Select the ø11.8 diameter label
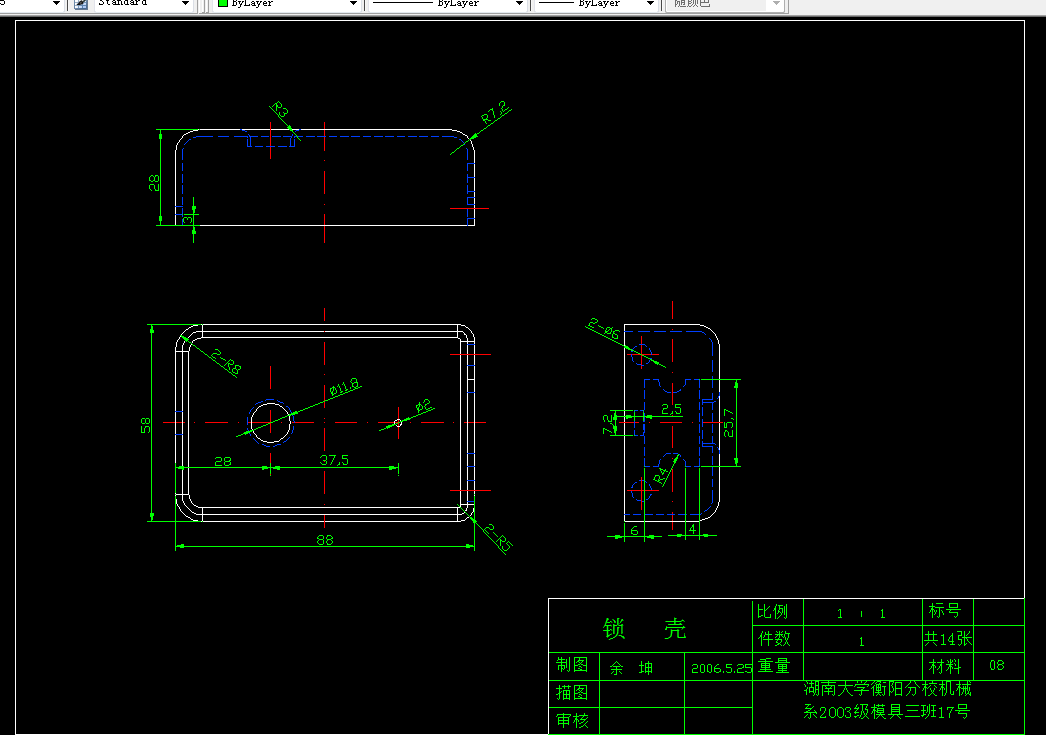 [x=345, y=386]
